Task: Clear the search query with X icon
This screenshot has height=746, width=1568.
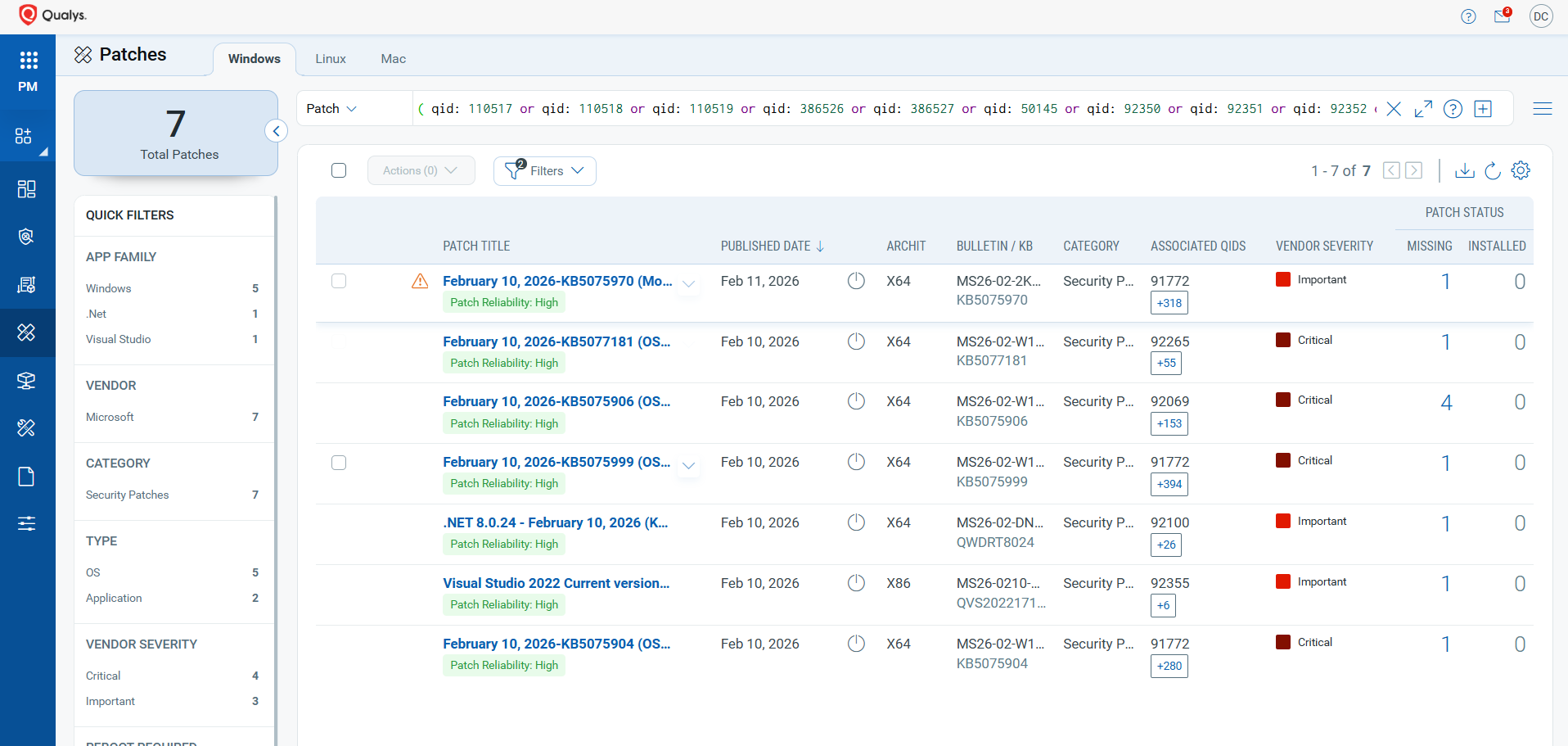Action: pos(1394,109)
